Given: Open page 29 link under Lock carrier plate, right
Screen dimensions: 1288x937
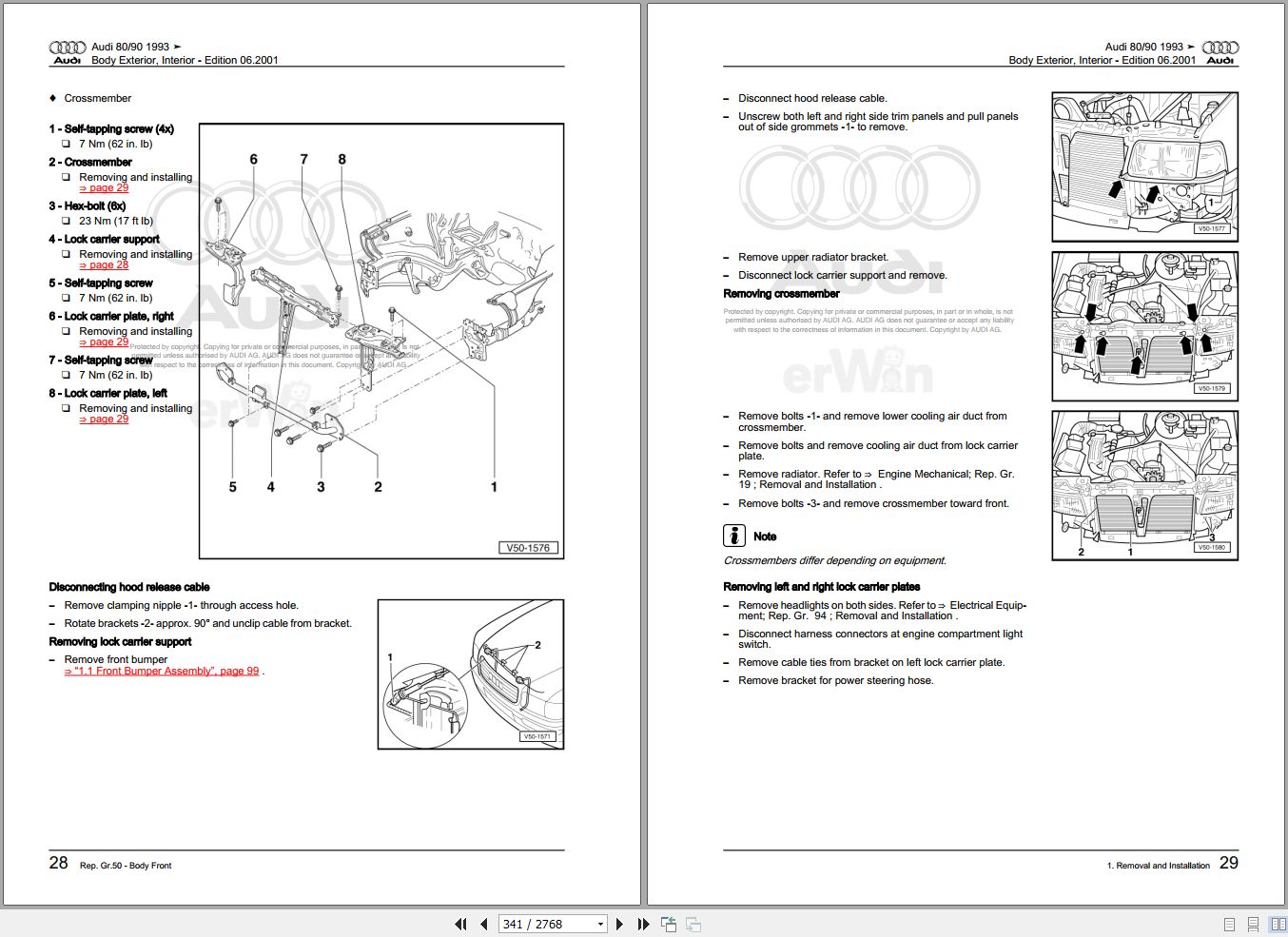Looking at the screenshot, I should tap(104, 342).
